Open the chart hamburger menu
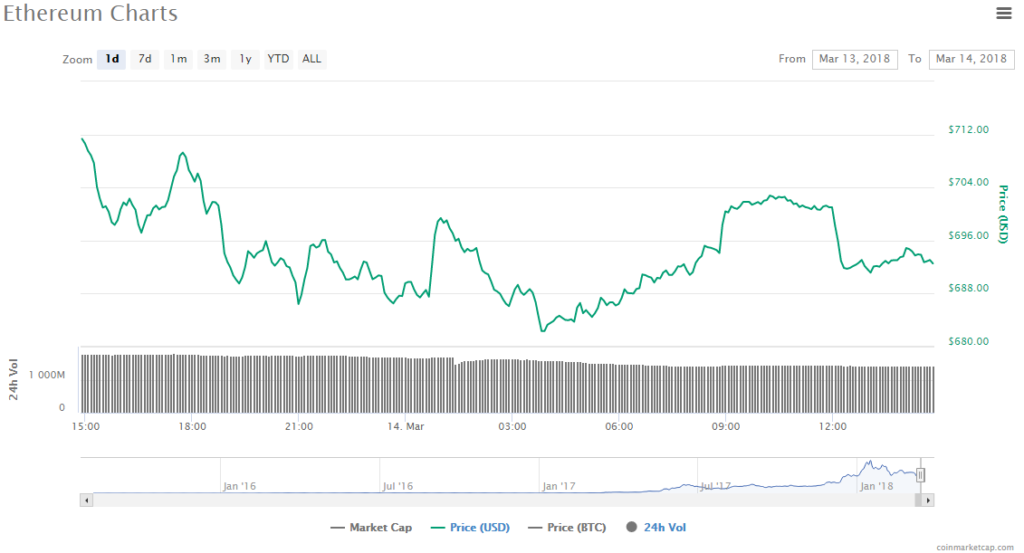This screenshot has width=1024, height=553. [1003, 13]
